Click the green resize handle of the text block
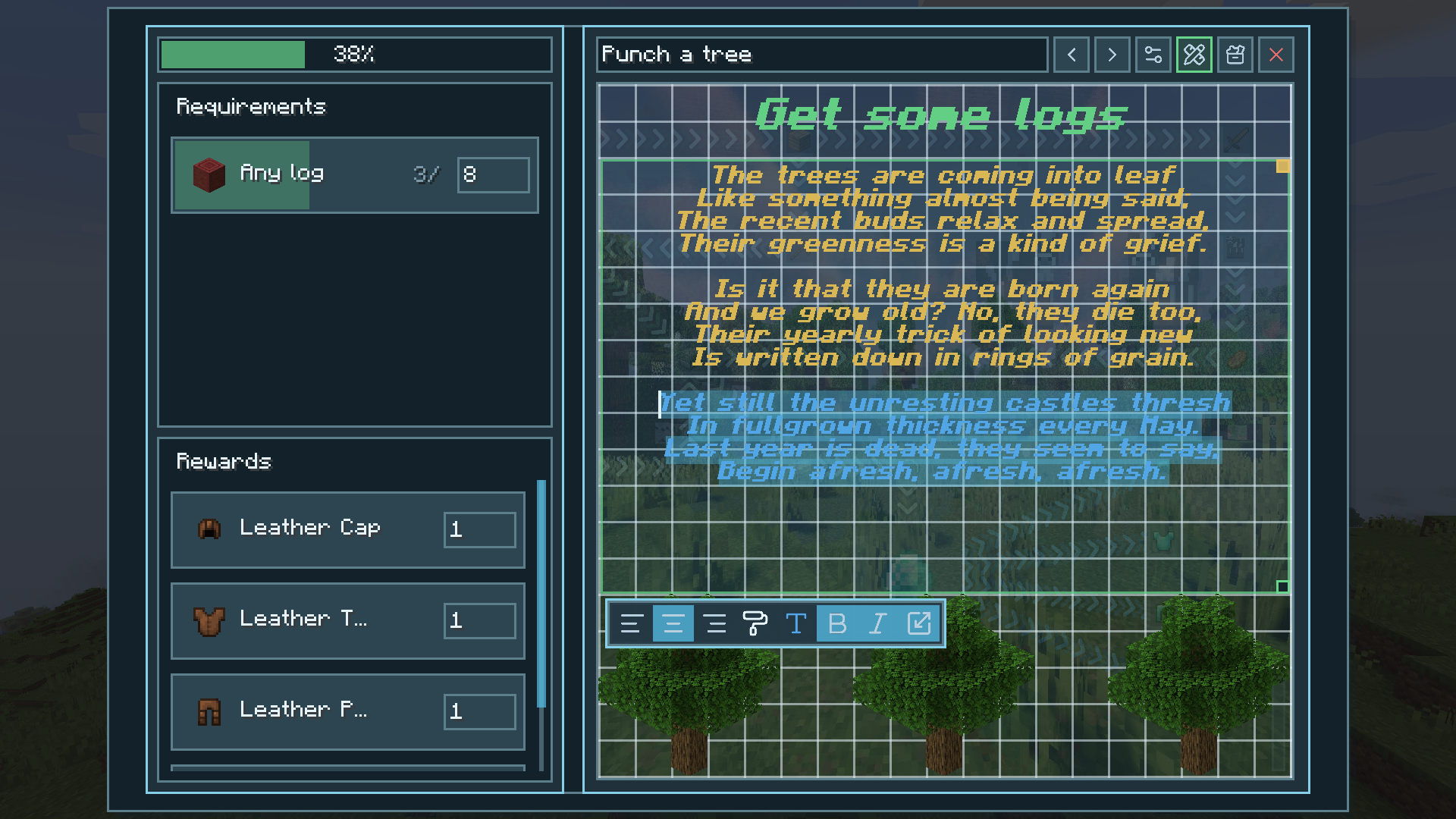1456x819 pixels. pyautogui.click(x=1283, y=586)
